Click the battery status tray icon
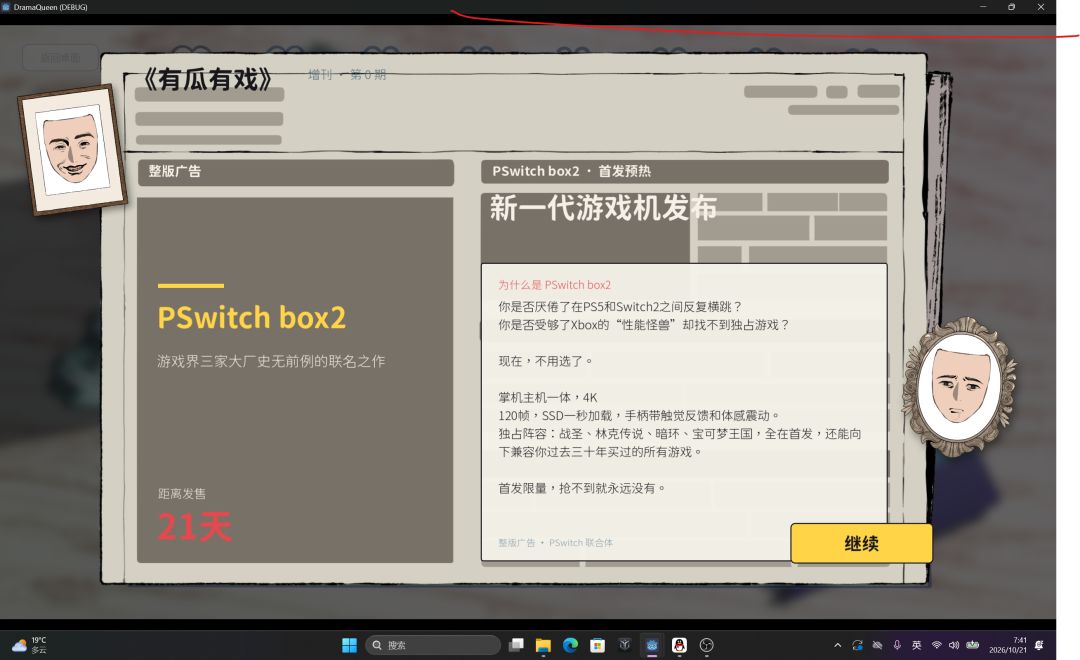 973,646
